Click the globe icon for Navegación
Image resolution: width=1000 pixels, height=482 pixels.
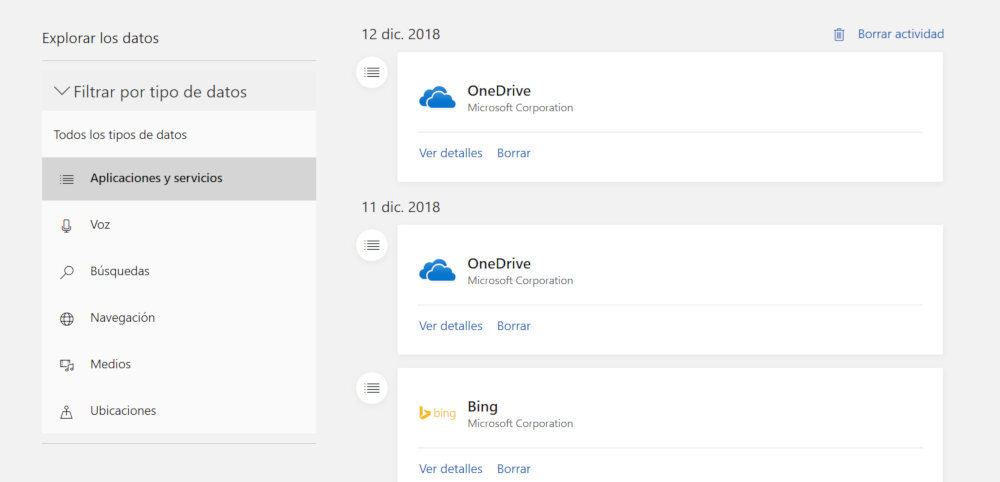point(67,319)
